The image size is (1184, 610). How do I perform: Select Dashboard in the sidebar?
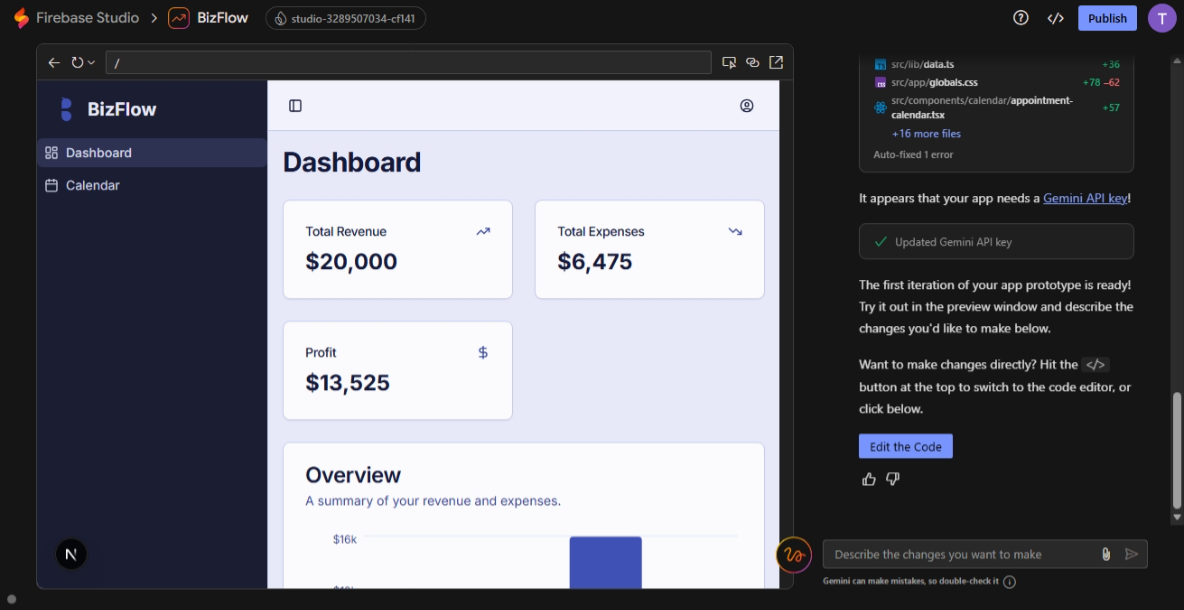(x=98, y=153)
